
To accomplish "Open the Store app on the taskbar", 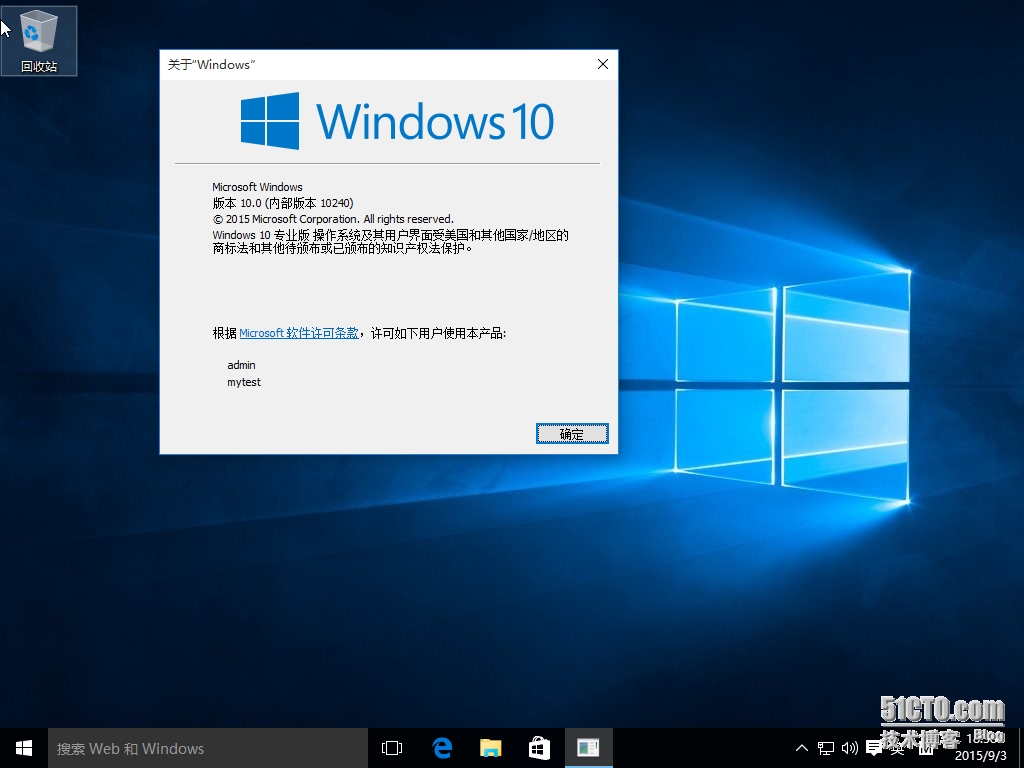I will [539, 748].
